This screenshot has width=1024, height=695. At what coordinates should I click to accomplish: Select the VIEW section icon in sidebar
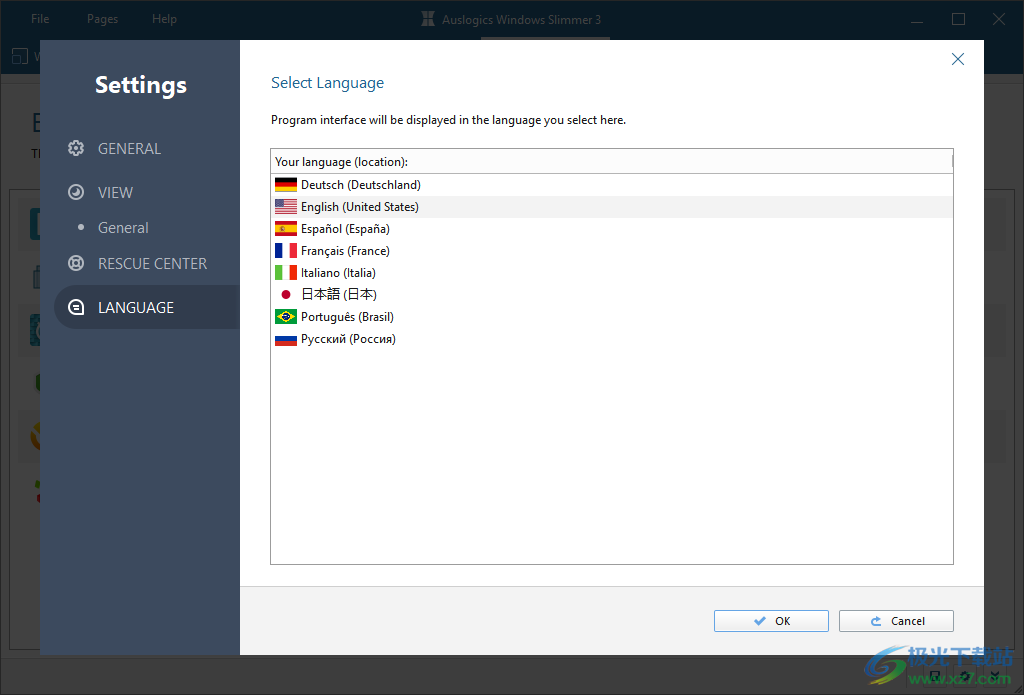tap(75, 192)
